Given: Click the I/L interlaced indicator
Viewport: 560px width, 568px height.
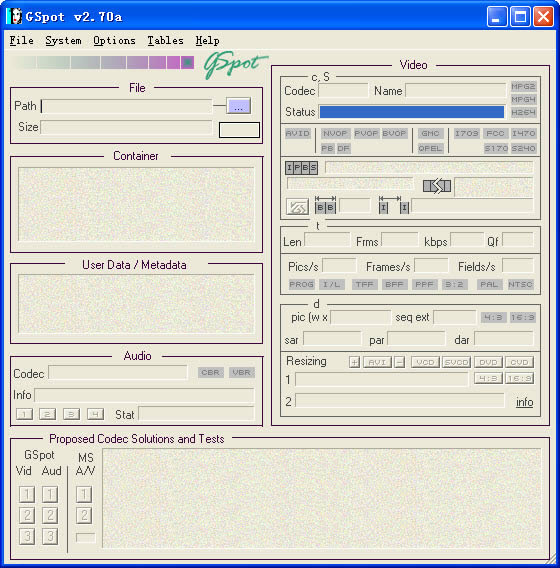Looking at the screenshot, I should (331, 285).
